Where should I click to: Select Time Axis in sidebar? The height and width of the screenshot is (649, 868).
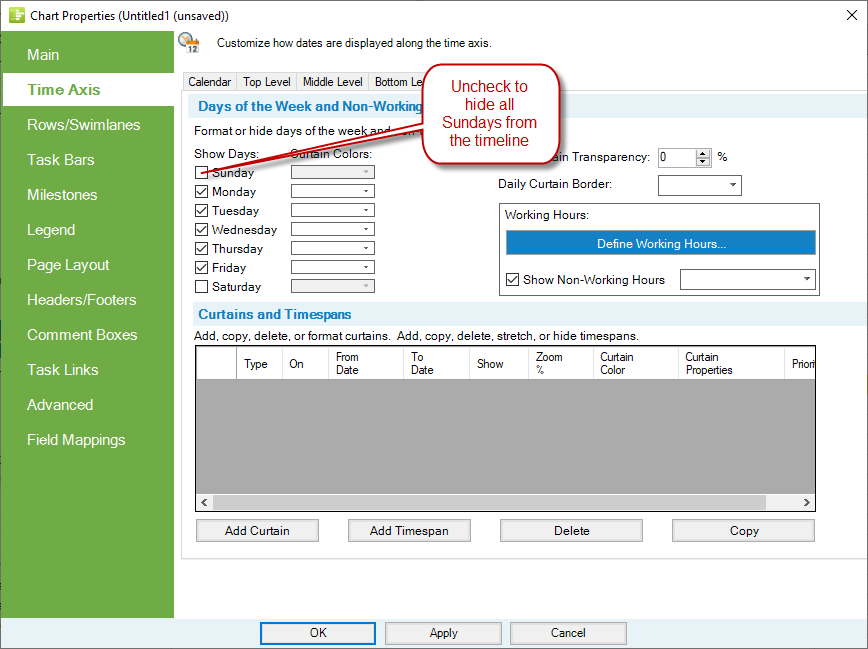pyautogui.click(x=87, y=90)
